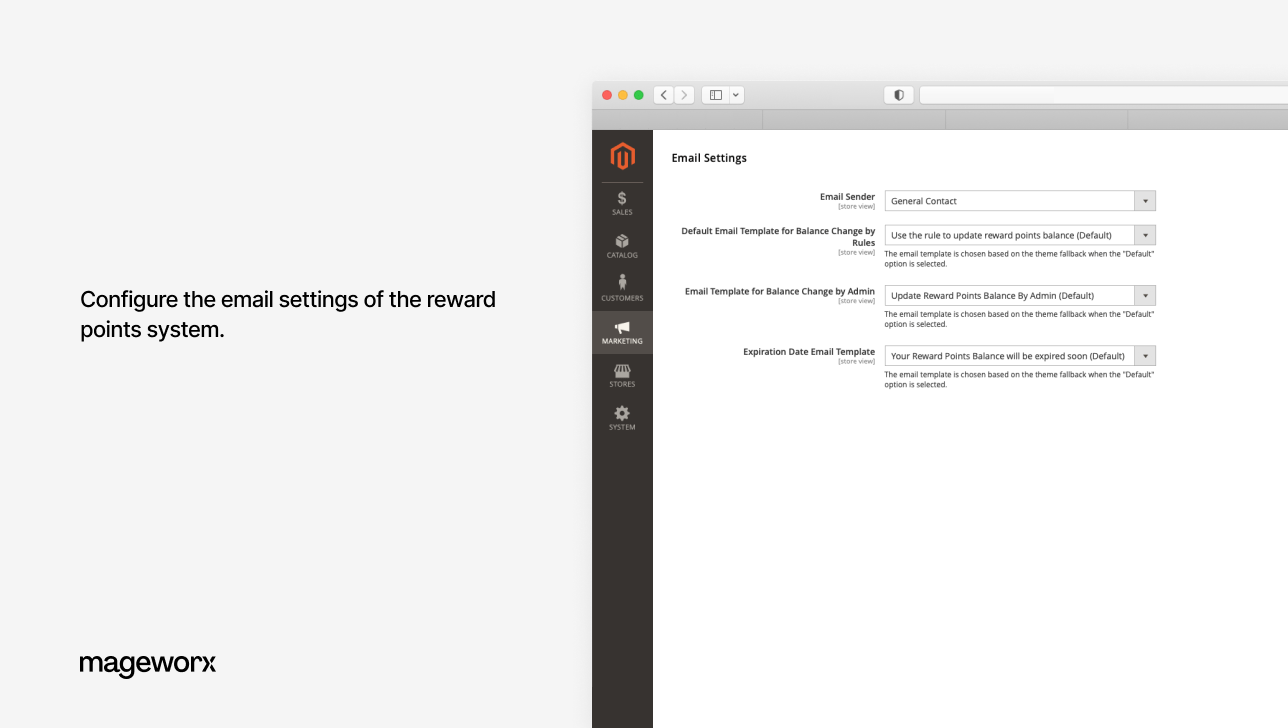The width and height of the screenshot is (1288, 728).
Task: Open the Stores section in the sidebar
Action: pos(622,374)
